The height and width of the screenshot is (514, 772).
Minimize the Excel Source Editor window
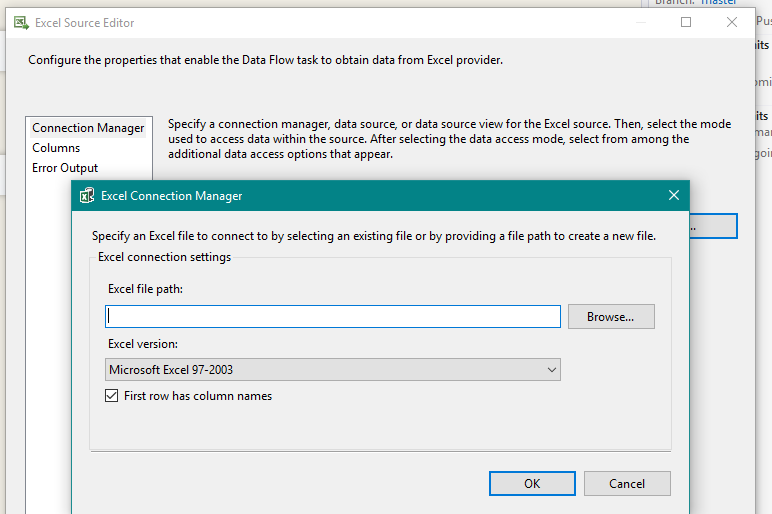click(640, 22)
